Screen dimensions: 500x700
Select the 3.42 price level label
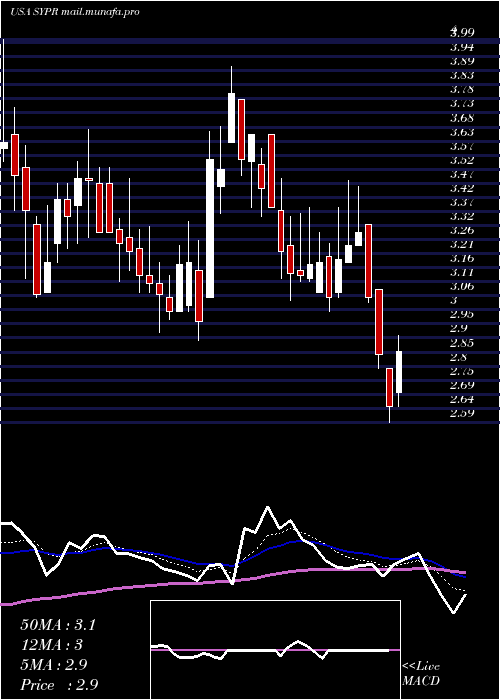point(462,188)
